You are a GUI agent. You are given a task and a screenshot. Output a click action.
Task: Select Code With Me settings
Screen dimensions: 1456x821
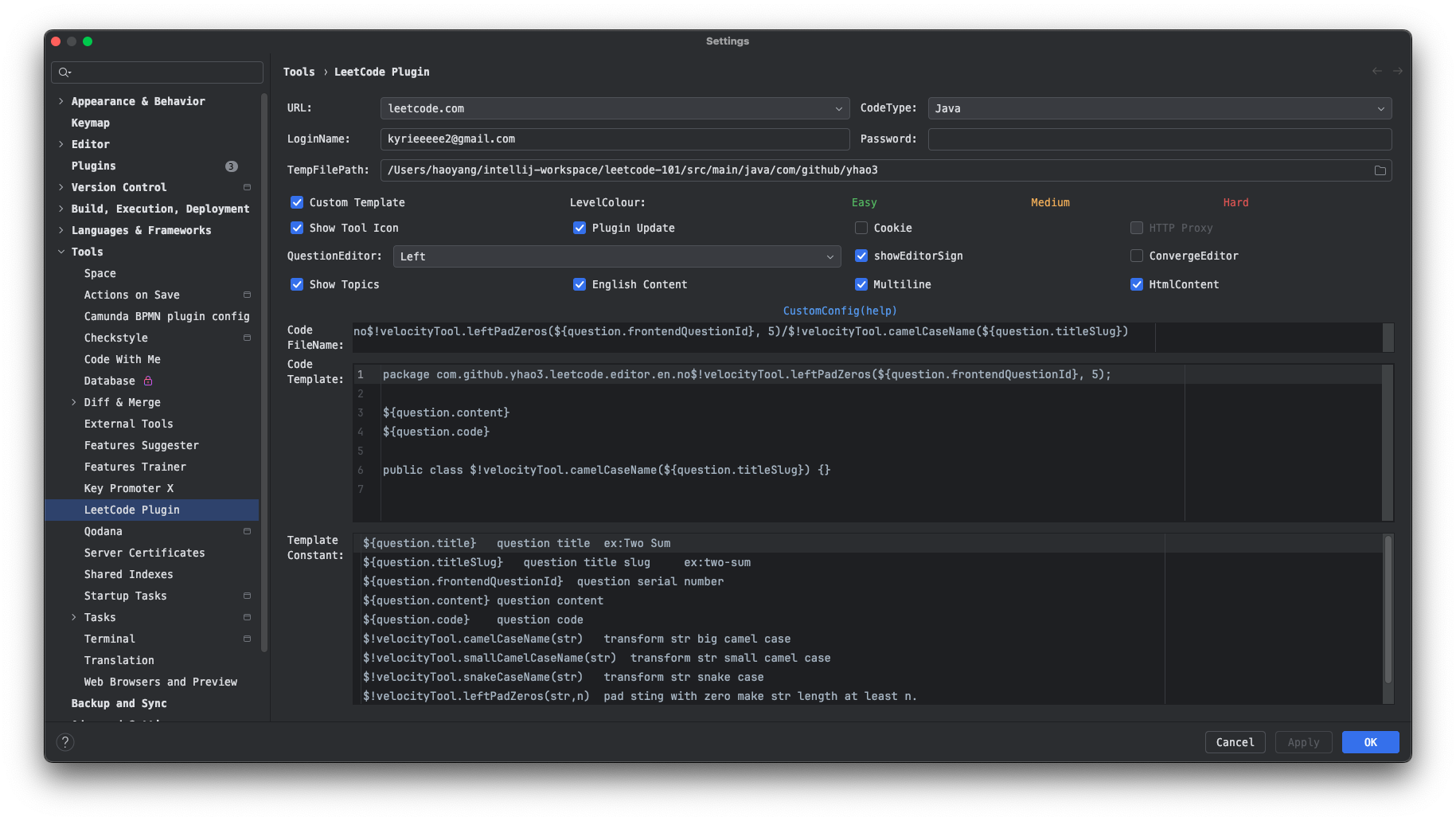click(x=123, y=359)
